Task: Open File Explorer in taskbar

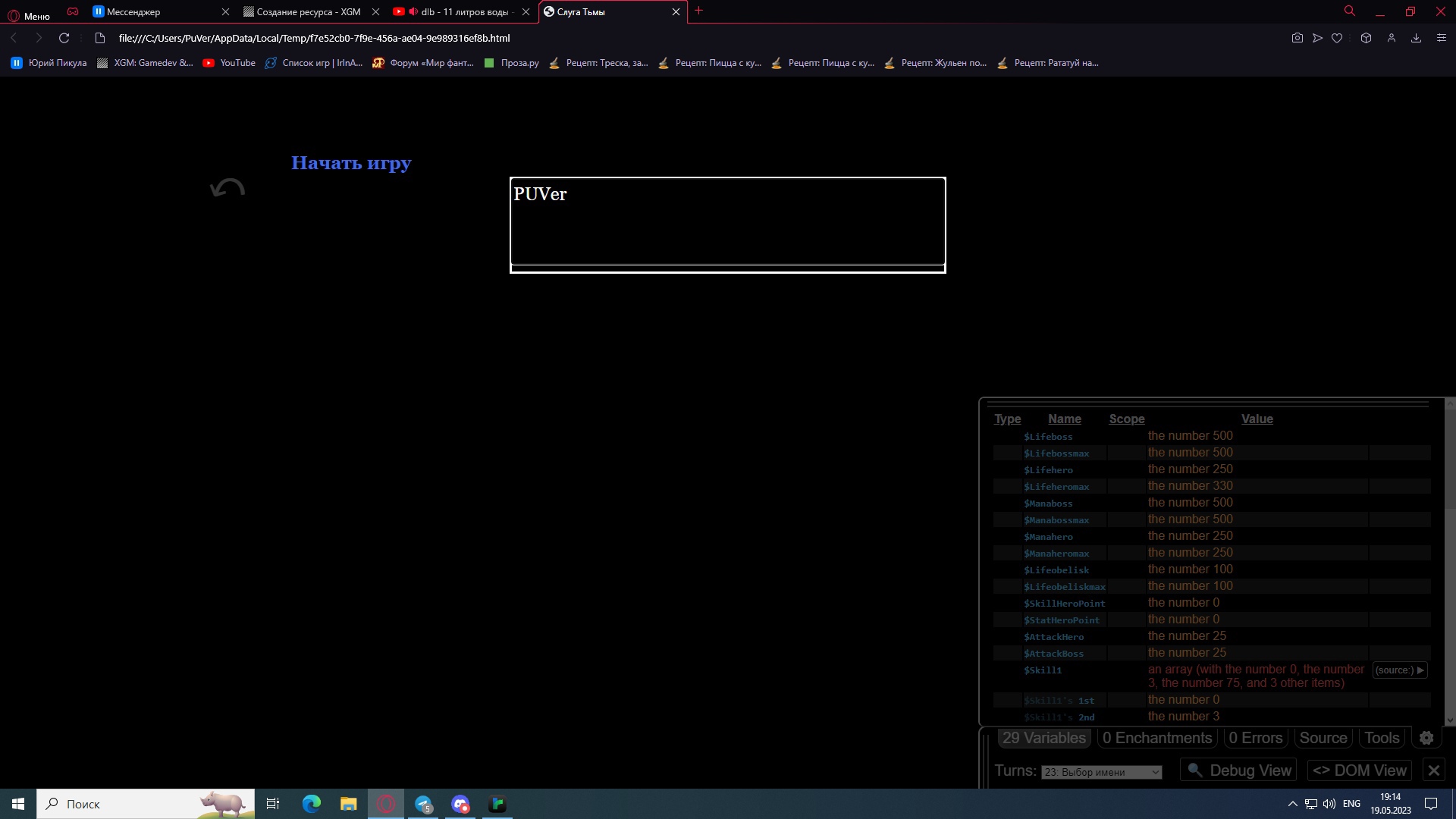Action: (x=348, y=804)
